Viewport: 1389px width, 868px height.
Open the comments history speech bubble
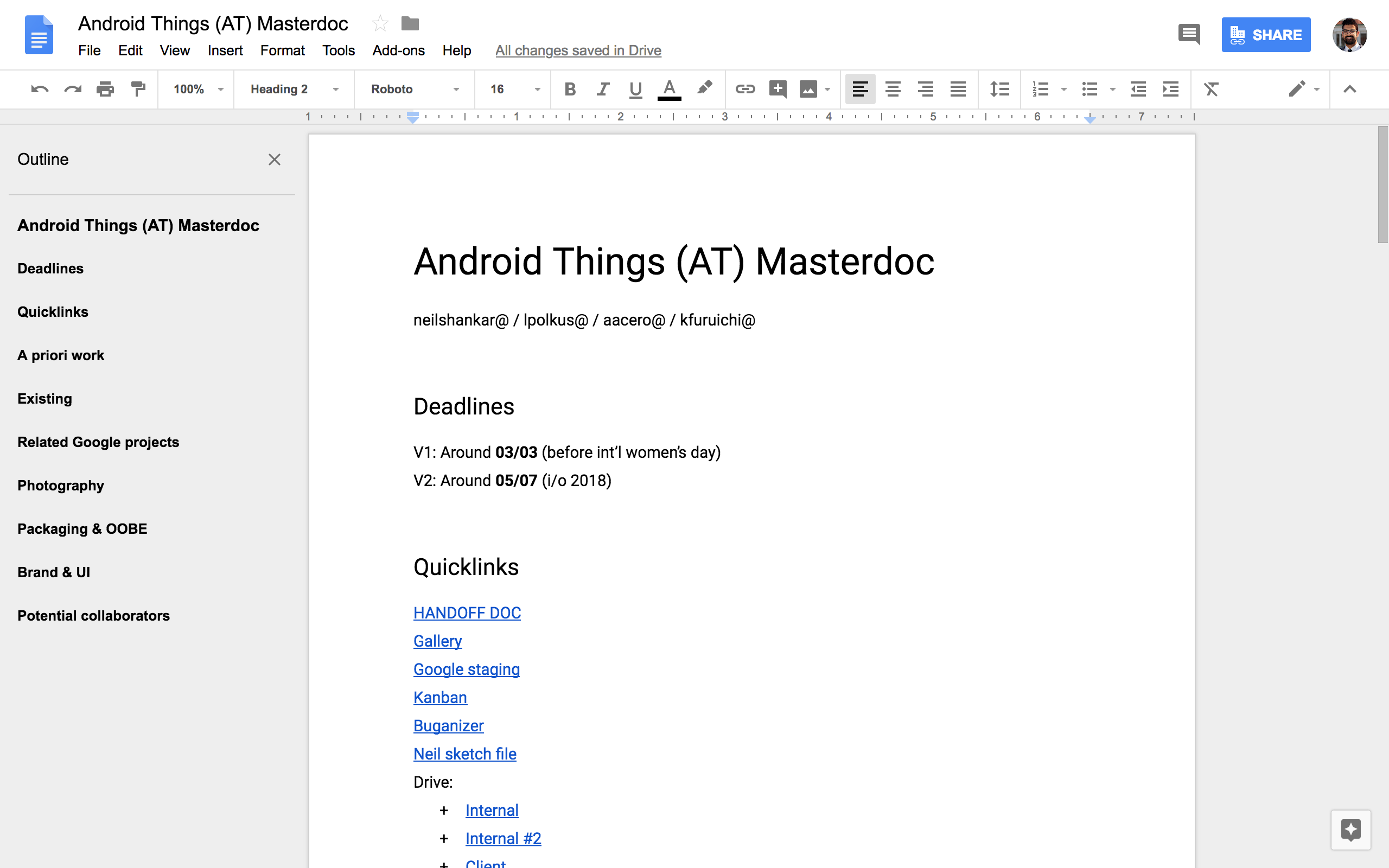pos(1189,34)
